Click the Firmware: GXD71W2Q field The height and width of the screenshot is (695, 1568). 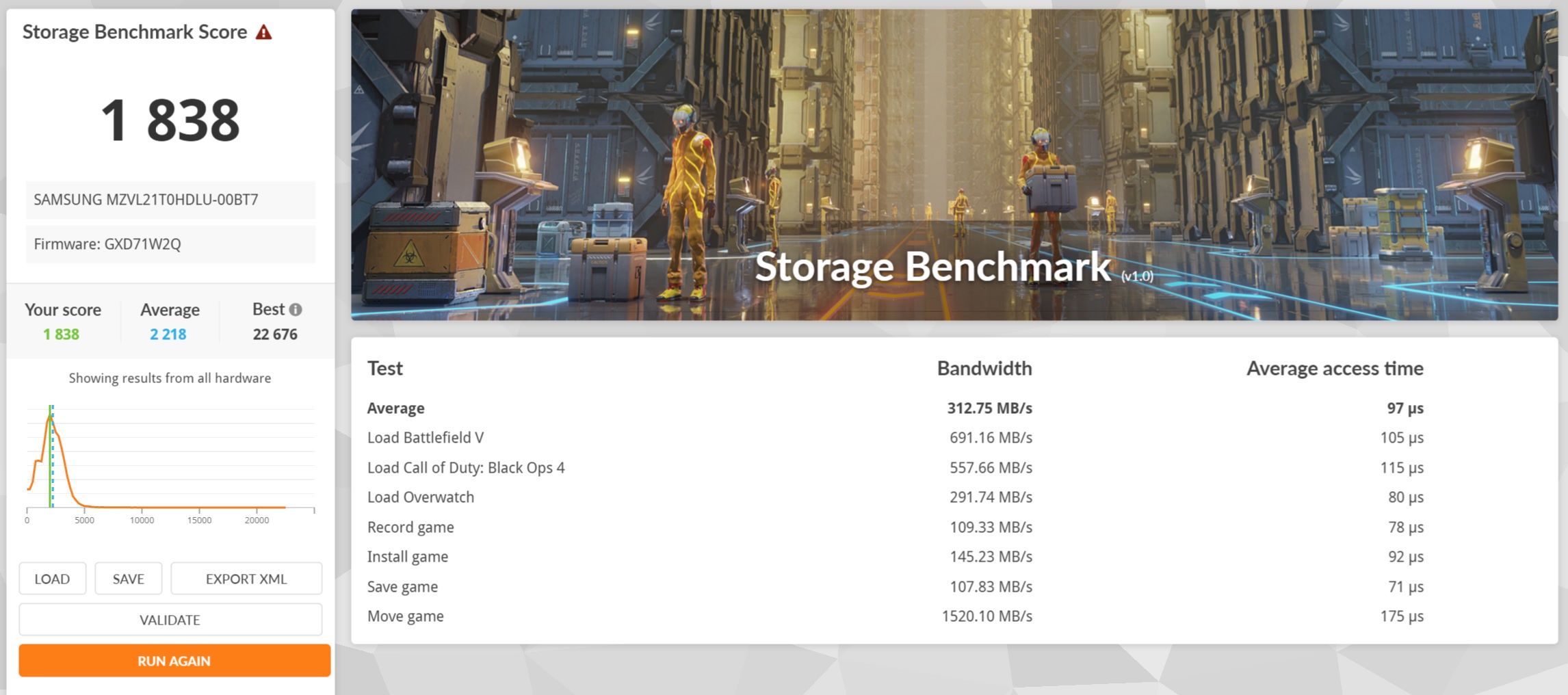[x=170, y=244]
